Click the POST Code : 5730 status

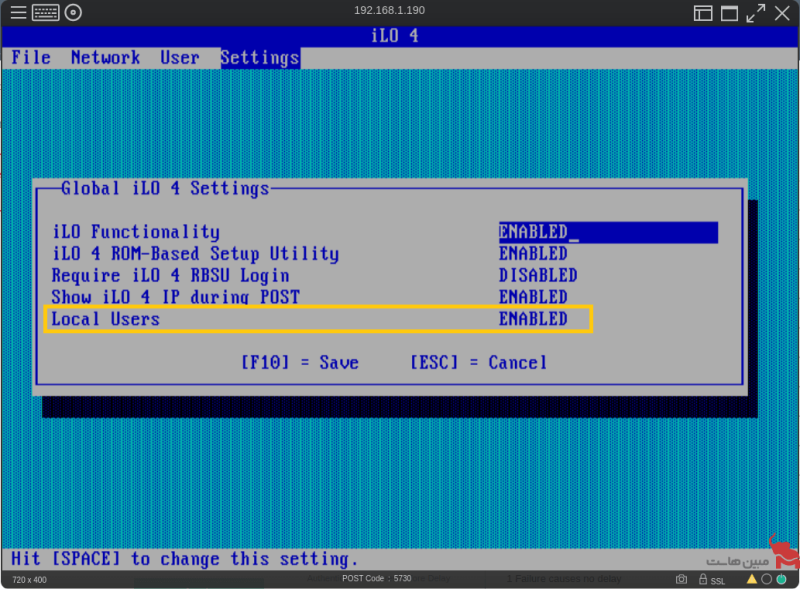tap(377, 578)
